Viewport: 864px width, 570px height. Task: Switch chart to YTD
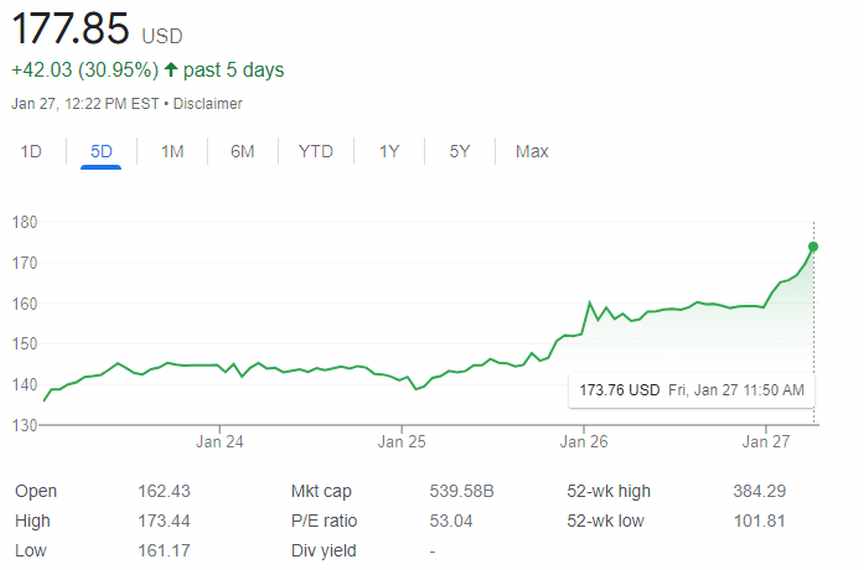[315, 152]
